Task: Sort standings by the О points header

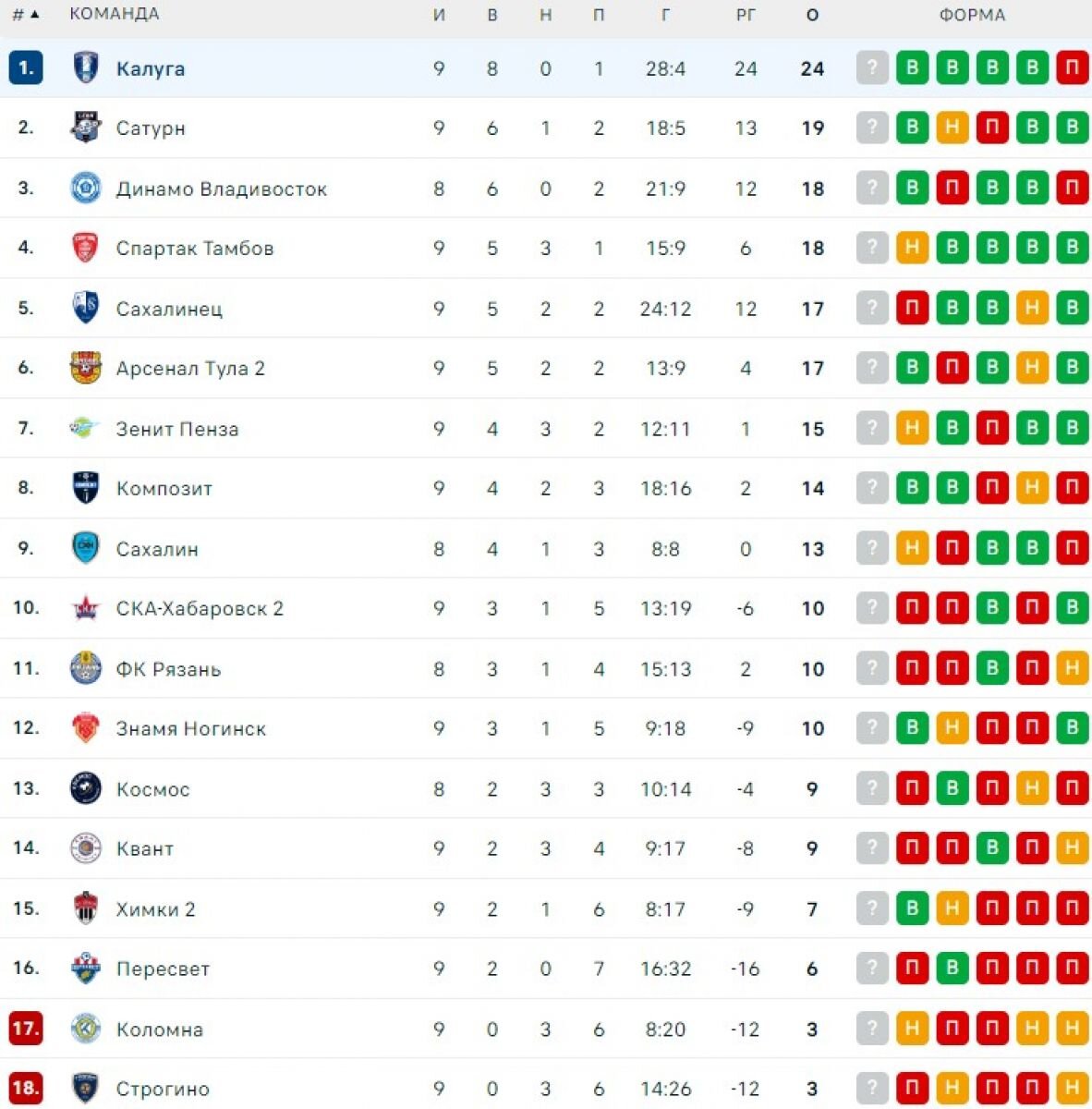Action: [812, 15]
